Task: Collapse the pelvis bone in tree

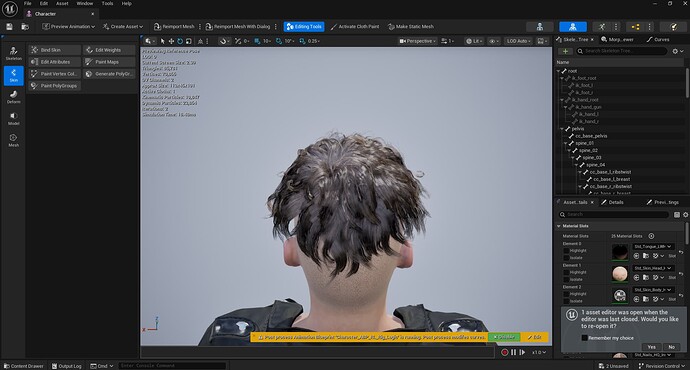Action: pyautogui.click(x=562, y=129)
